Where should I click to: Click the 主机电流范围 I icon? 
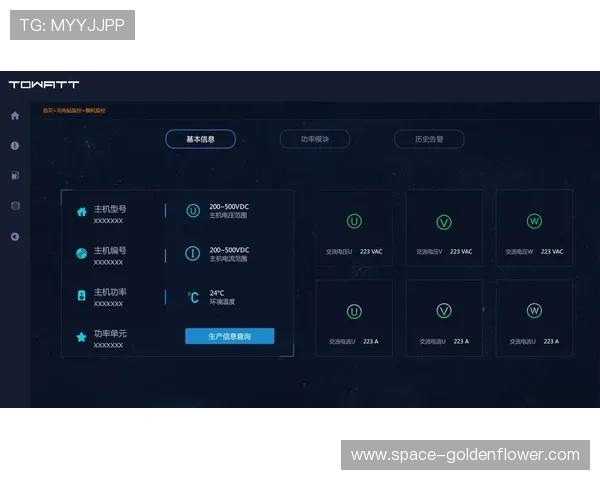[193, 253]
